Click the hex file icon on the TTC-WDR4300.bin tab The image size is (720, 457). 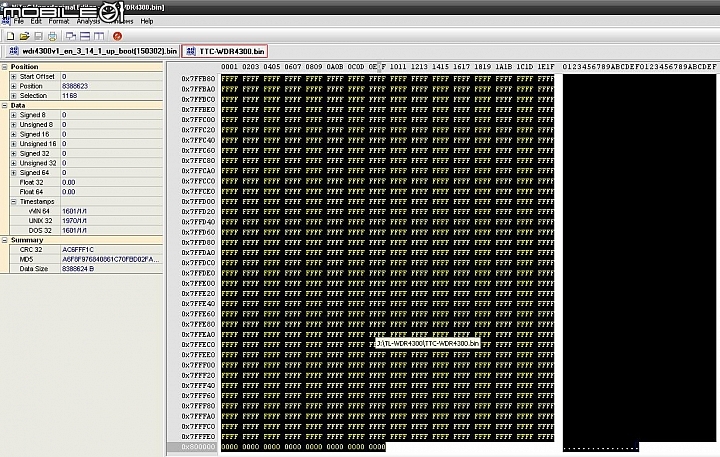191,51
